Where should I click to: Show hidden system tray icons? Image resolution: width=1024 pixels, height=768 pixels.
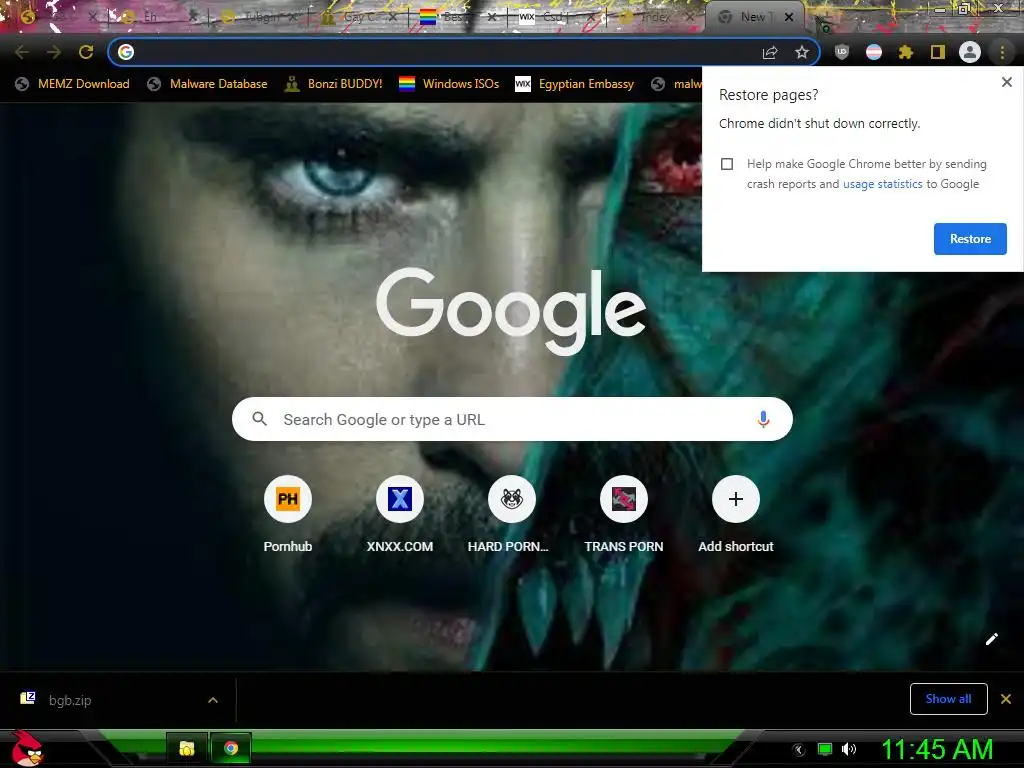click(798, 750)
